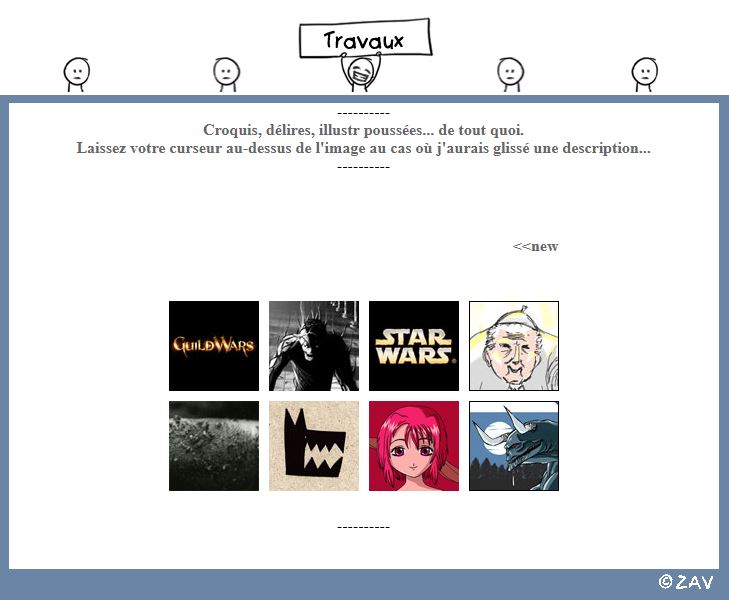Viewport: 729px width, 600px height.
Task: Open the black-and-white spiky creature thumbnail
Action: 314,346
